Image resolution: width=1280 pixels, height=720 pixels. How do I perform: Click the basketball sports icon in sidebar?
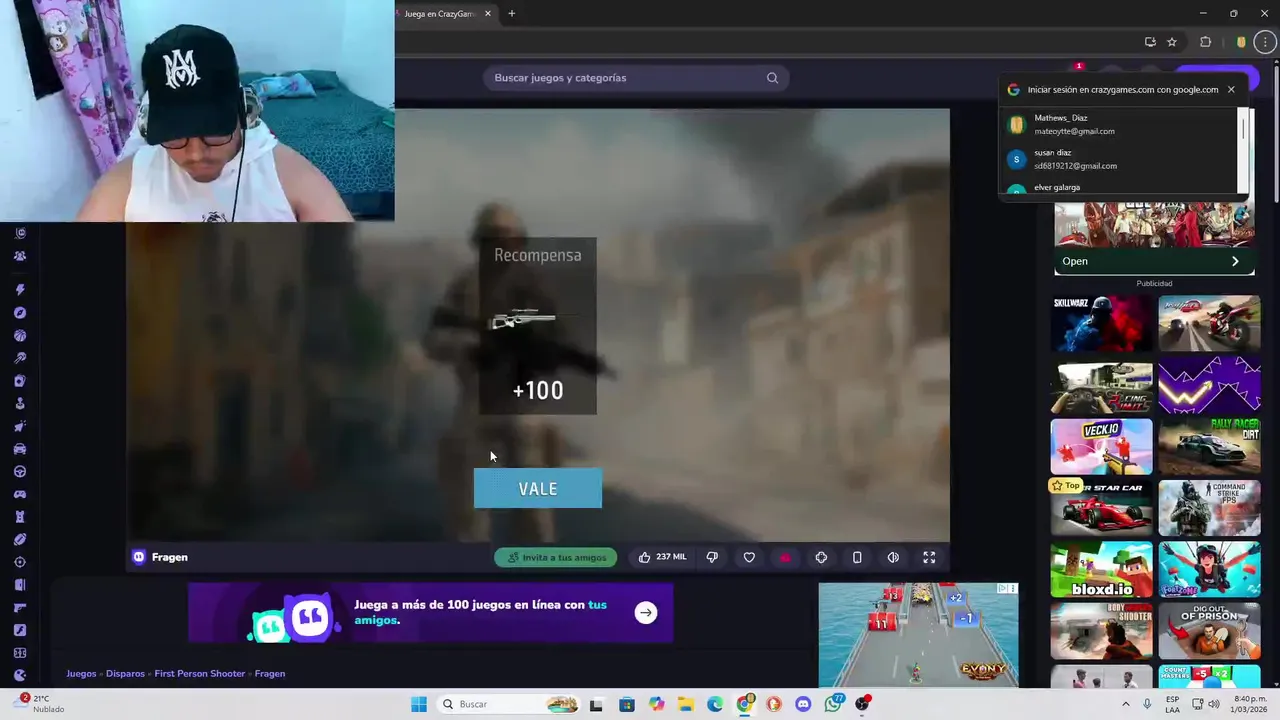pyautogui.click(x=20, y=336)
